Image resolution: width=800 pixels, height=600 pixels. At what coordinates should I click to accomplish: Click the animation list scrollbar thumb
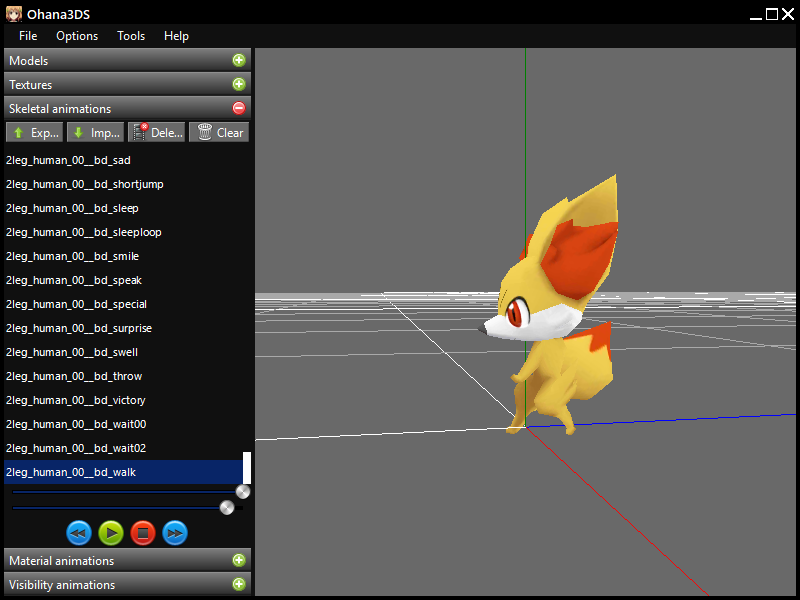(247, 467)
